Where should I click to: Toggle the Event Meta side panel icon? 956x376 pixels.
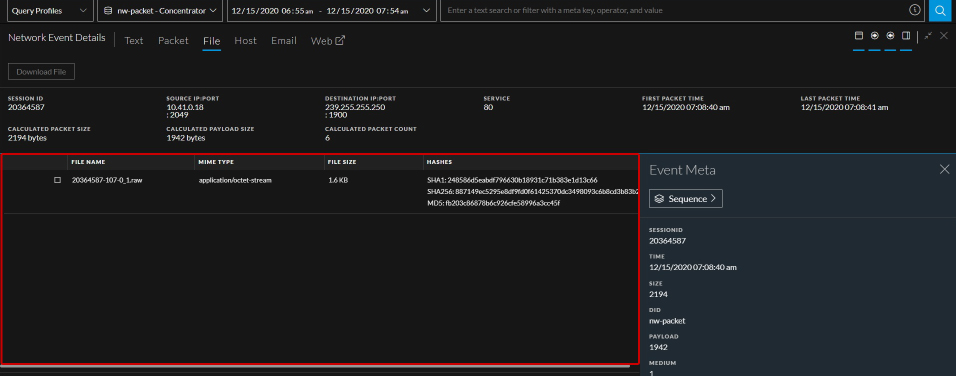[906, 36]
